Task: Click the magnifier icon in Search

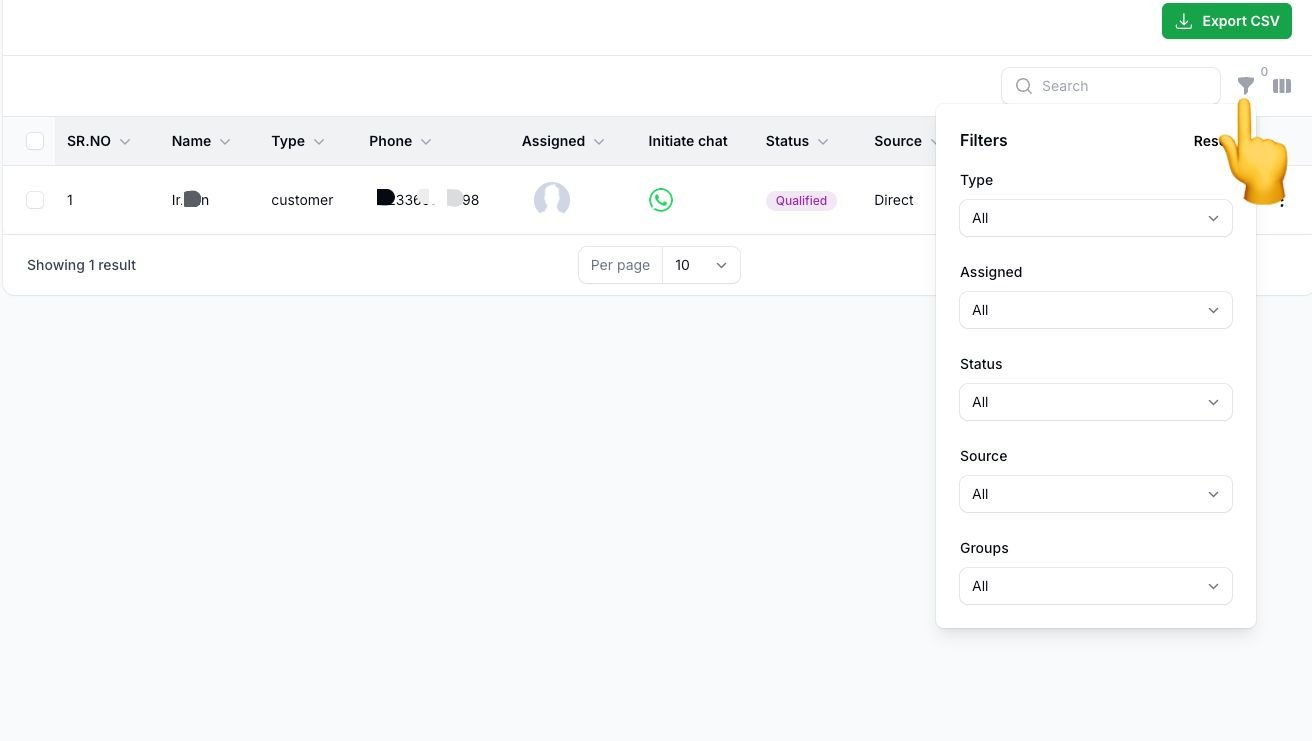Action: click(x=1024, y=86)
